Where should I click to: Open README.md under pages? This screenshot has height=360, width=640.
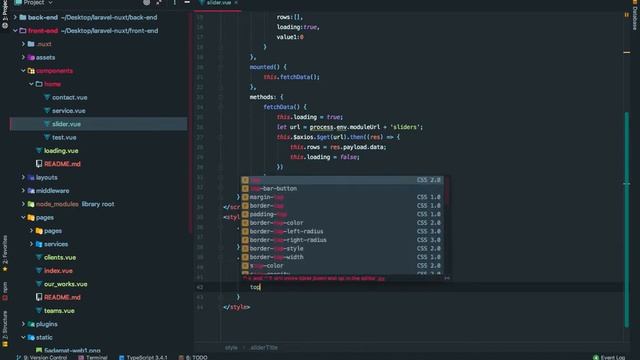(62, 297)
